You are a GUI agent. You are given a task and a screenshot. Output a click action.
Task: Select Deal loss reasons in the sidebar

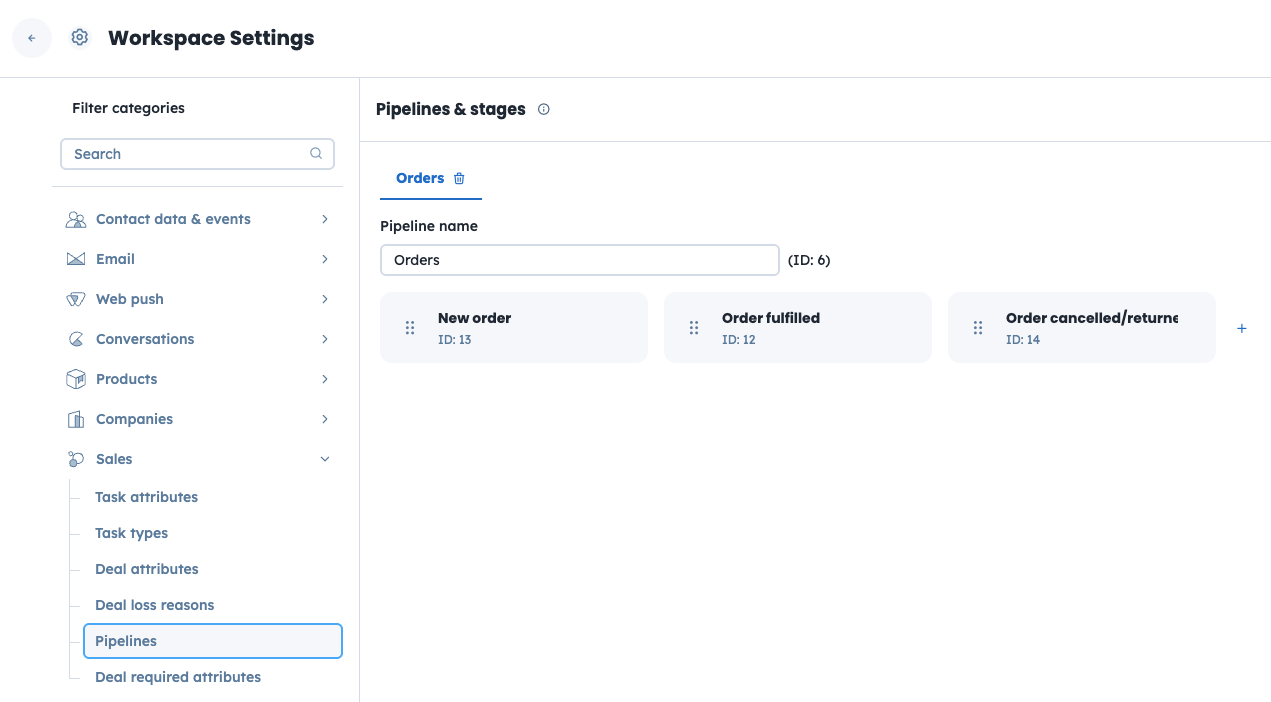coord(154,604)
